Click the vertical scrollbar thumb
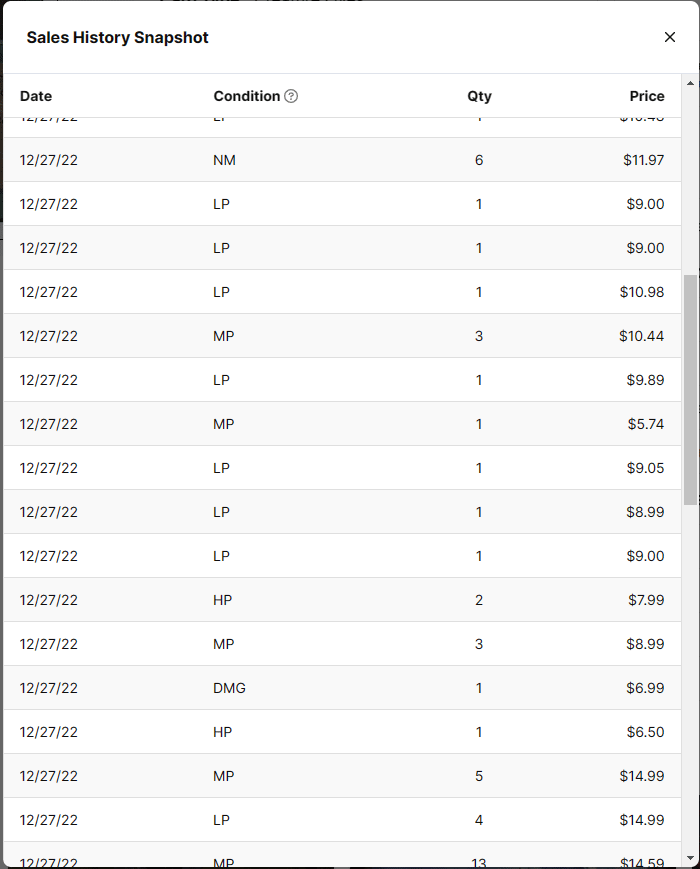Screen dimensions: 700x869 690,390
